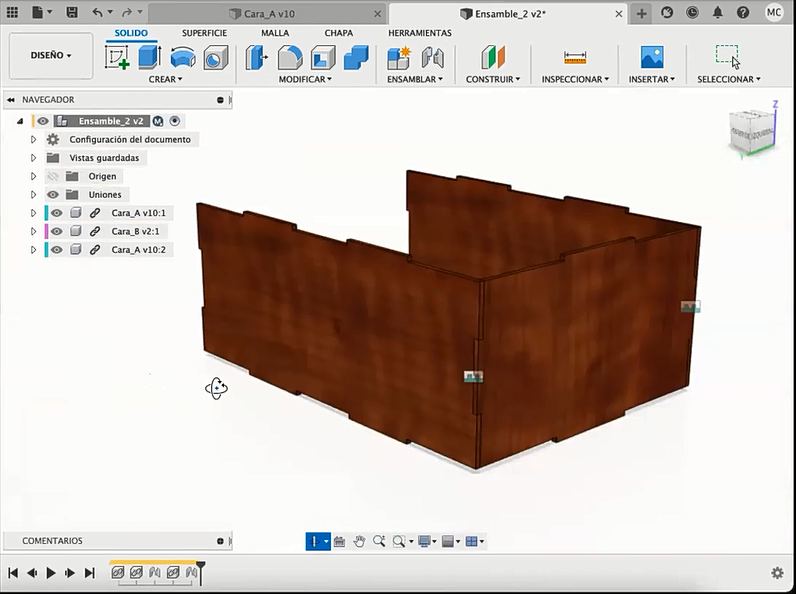Open the job status clock icon

point(692,13)
